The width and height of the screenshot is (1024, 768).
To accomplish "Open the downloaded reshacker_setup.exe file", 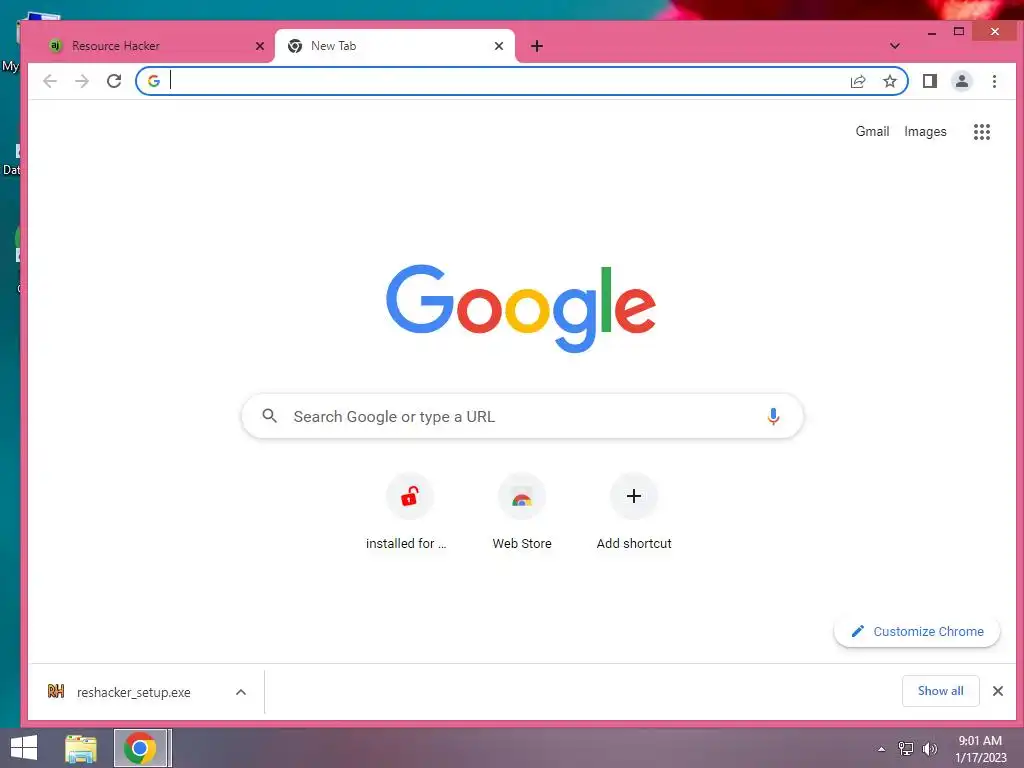I will coord(134,692).
